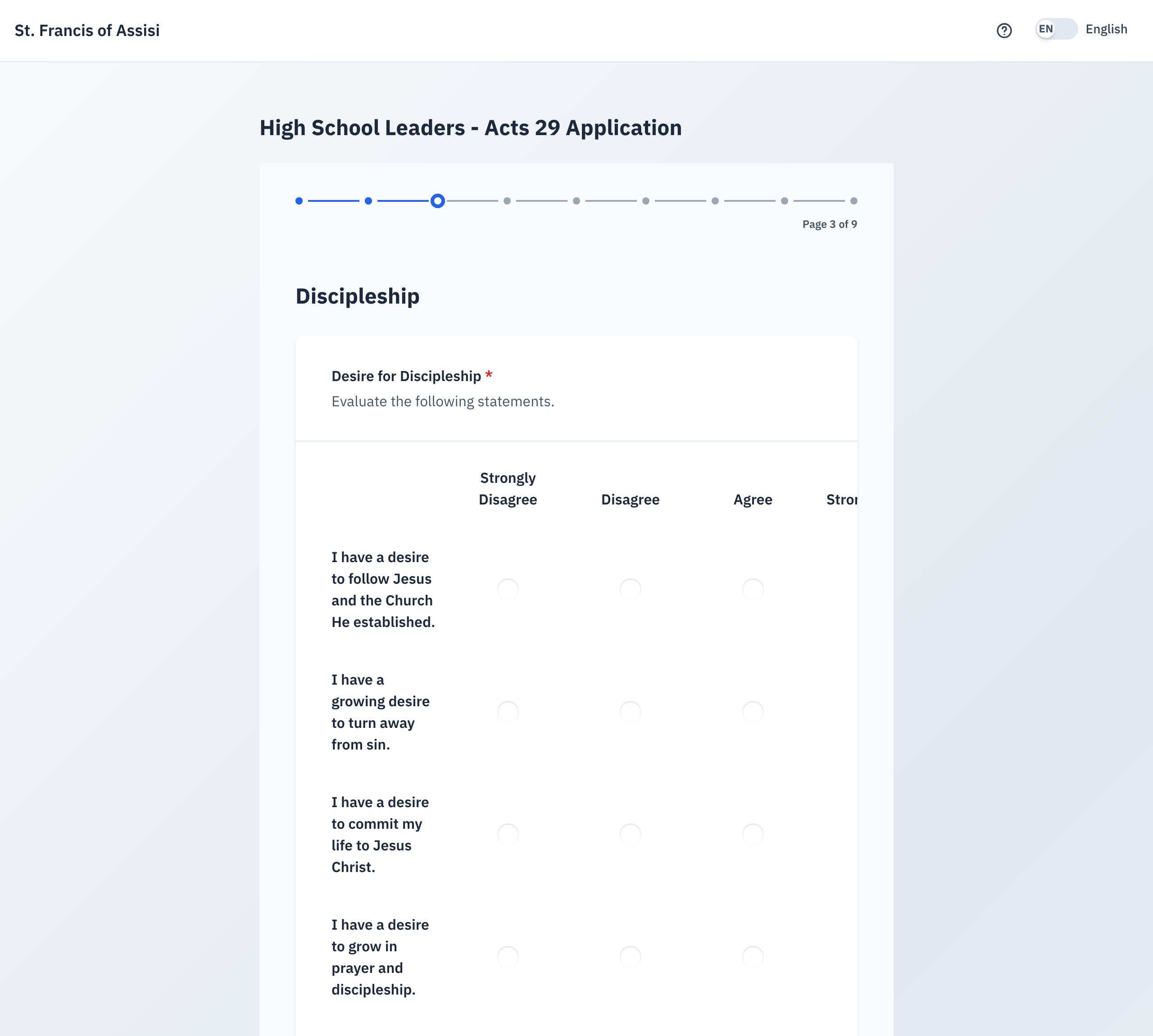Viewport: 1153px width, 1036px height.
Task: Jump to step 4 progress dot
Action: pyautogui.click(x=507, y=201)
